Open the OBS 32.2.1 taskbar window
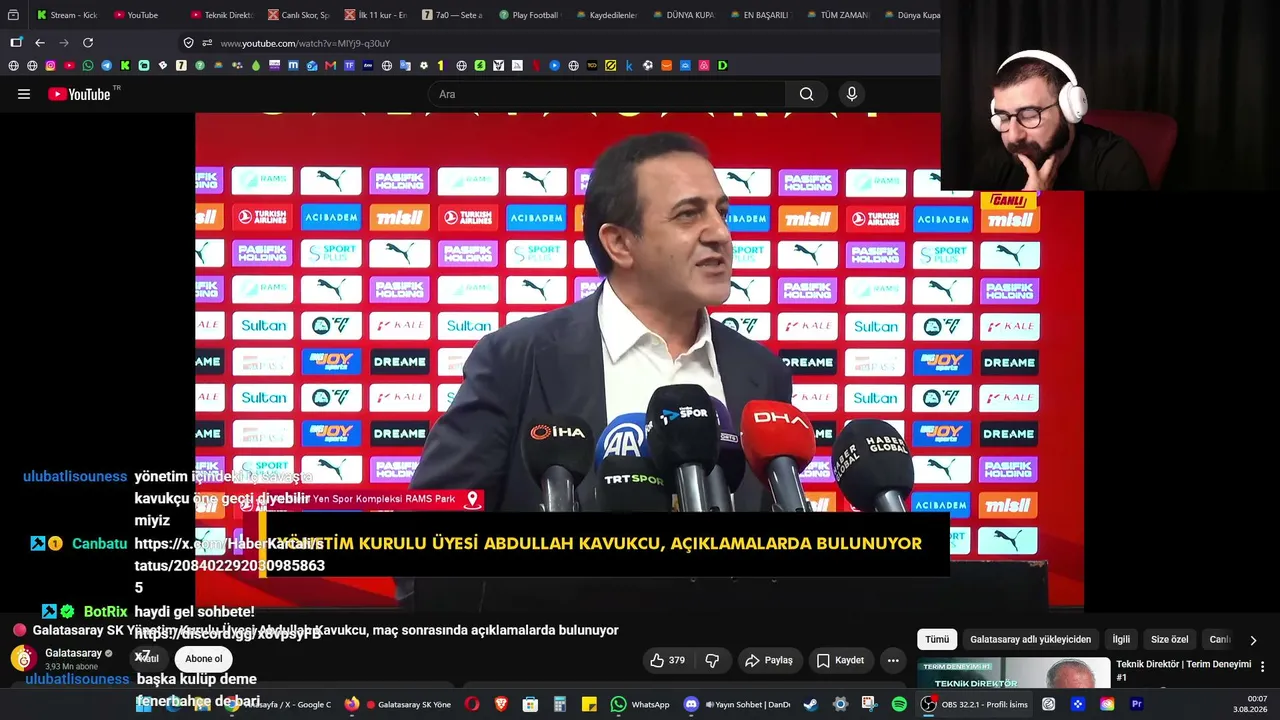Viewport: 1280px width, 720px height. pyautogui.click(x=975, y=704)
